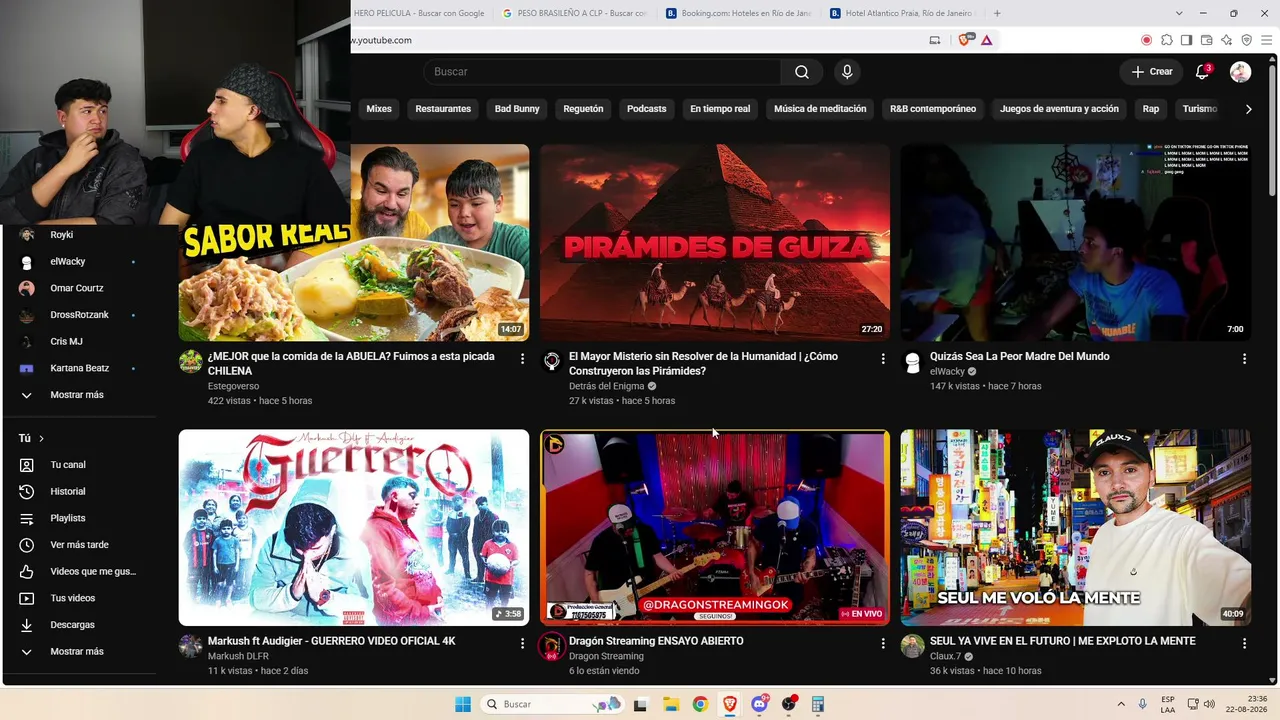Viewport: 1280px width, 720px height.
Task: Open a new browser tab
Action: [x=997, y=13]
